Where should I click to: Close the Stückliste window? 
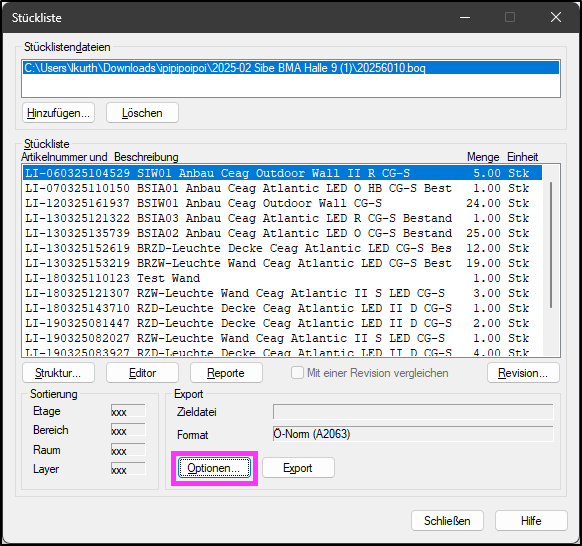click(x=556, y=17)
